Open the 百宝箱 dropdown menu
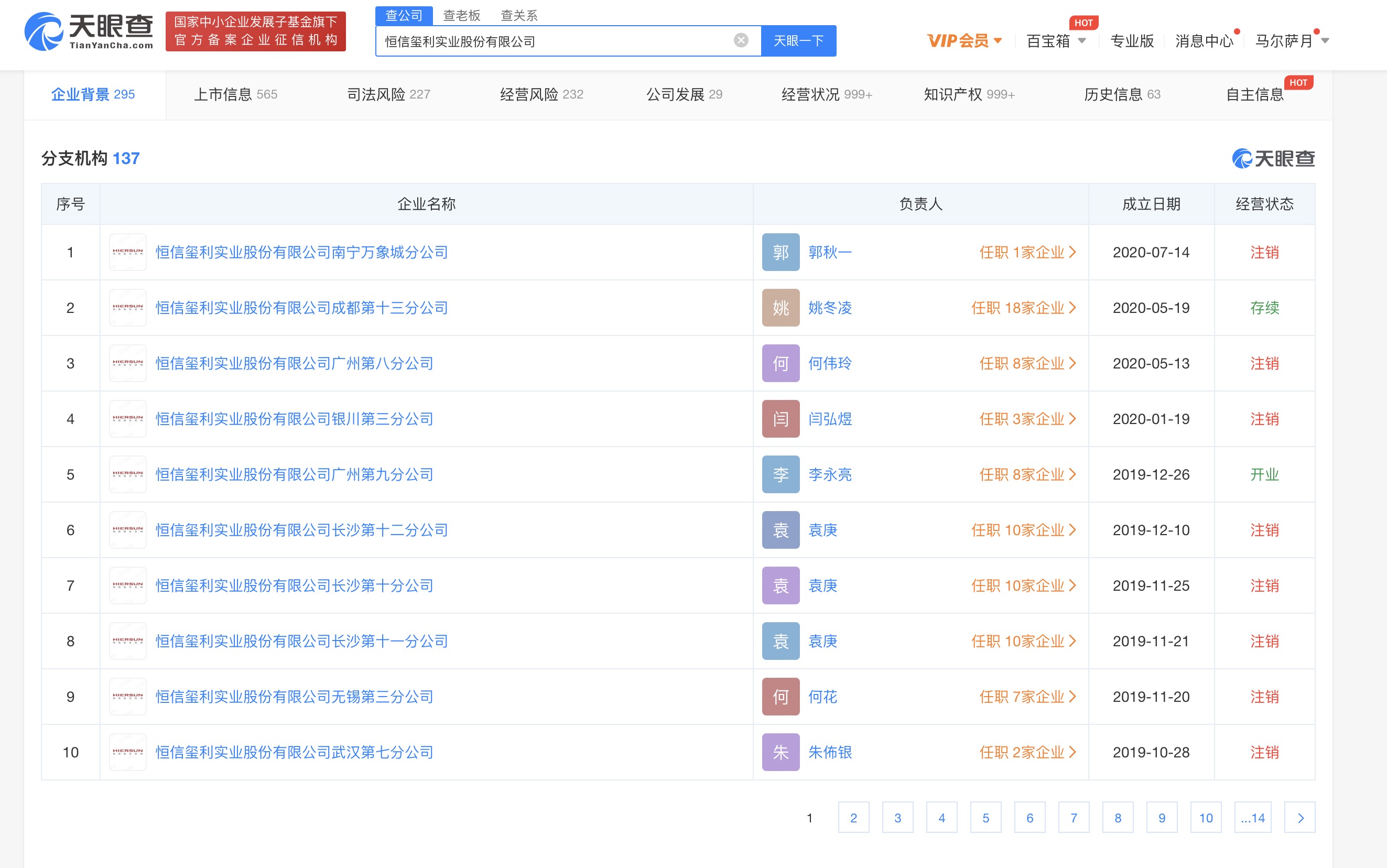 tap(1056, 41)
